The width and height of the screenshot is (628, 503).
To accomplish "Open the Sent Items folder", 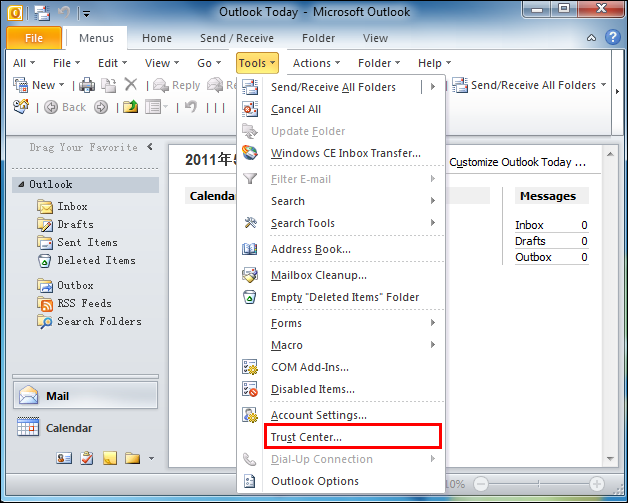I will [x=77, y=242].
